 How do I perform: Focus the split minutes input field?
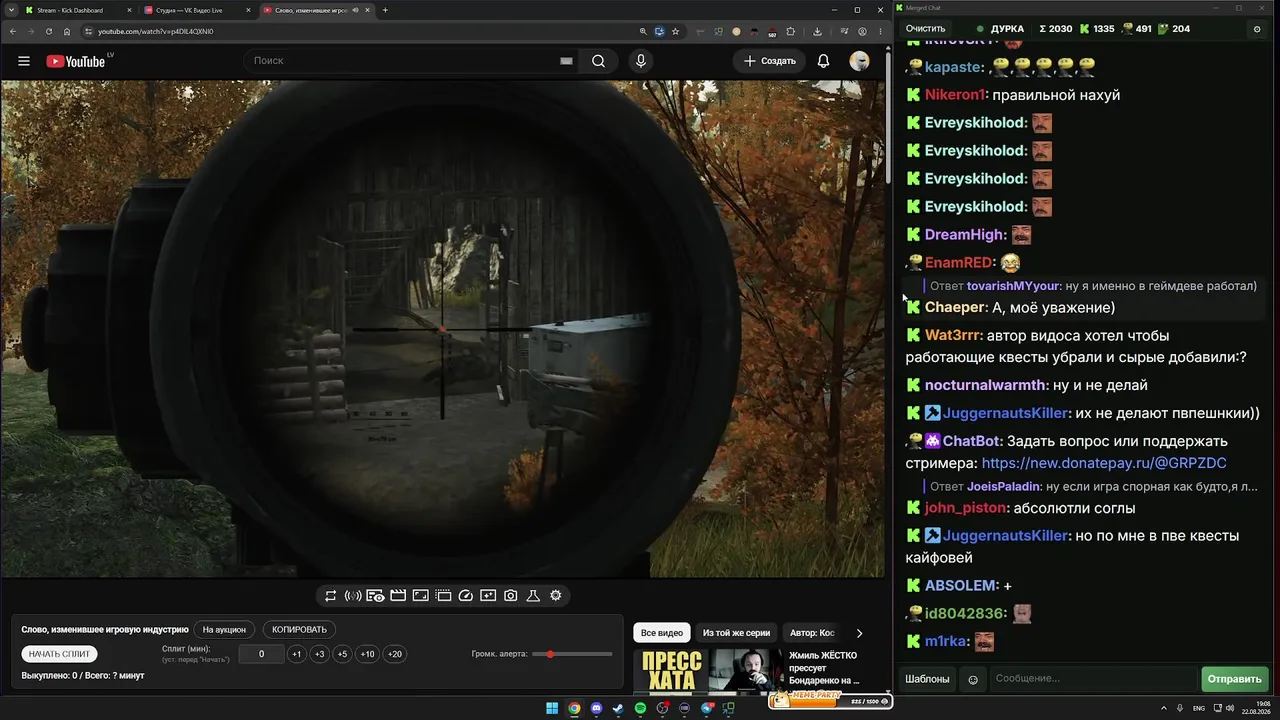(261, 654)
